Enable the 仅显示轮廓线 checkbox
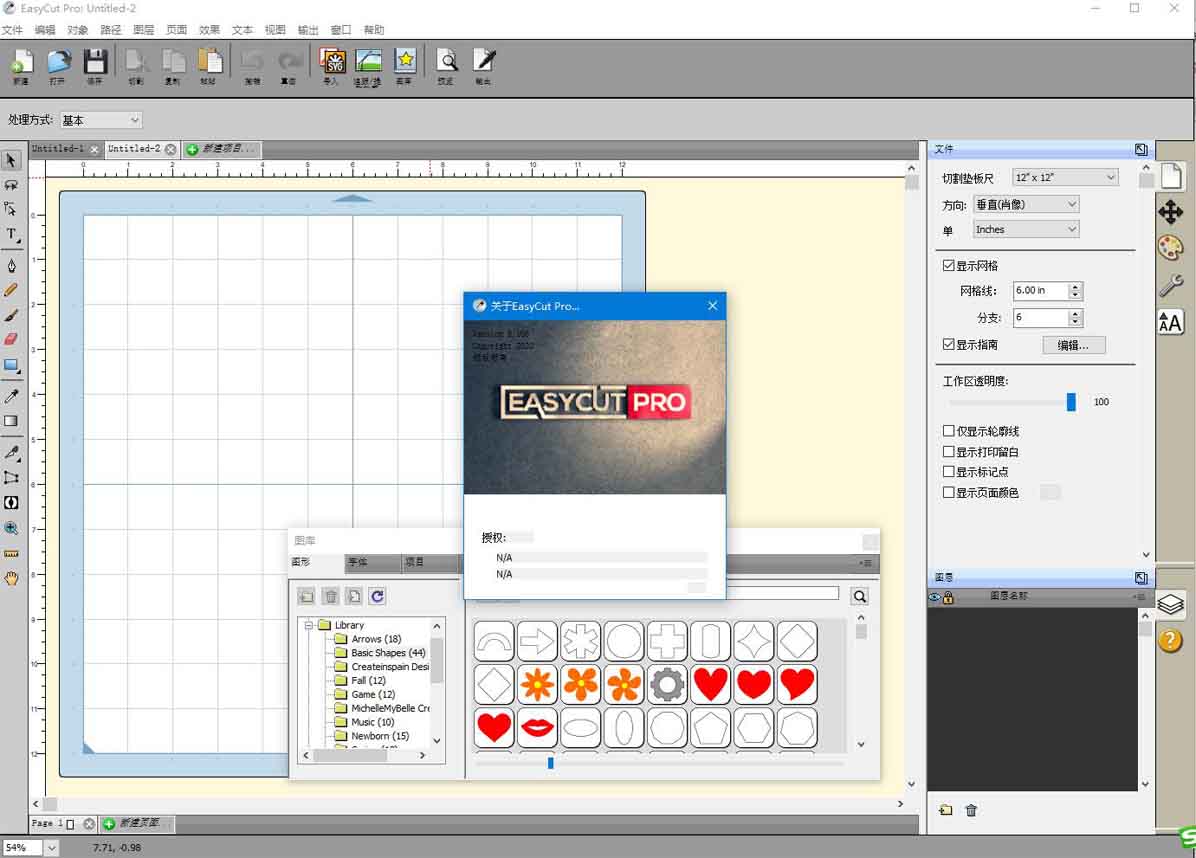 coord(949,431)
